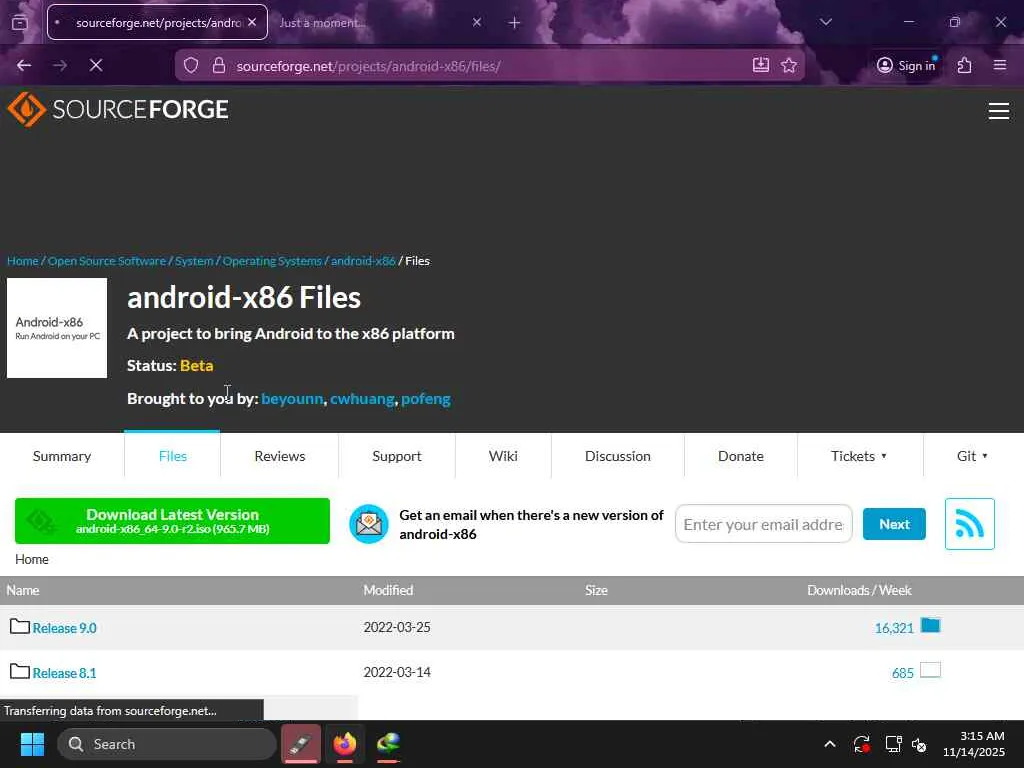
Task: Close the 'Just a moment...' tab
Action: (477, 23)
